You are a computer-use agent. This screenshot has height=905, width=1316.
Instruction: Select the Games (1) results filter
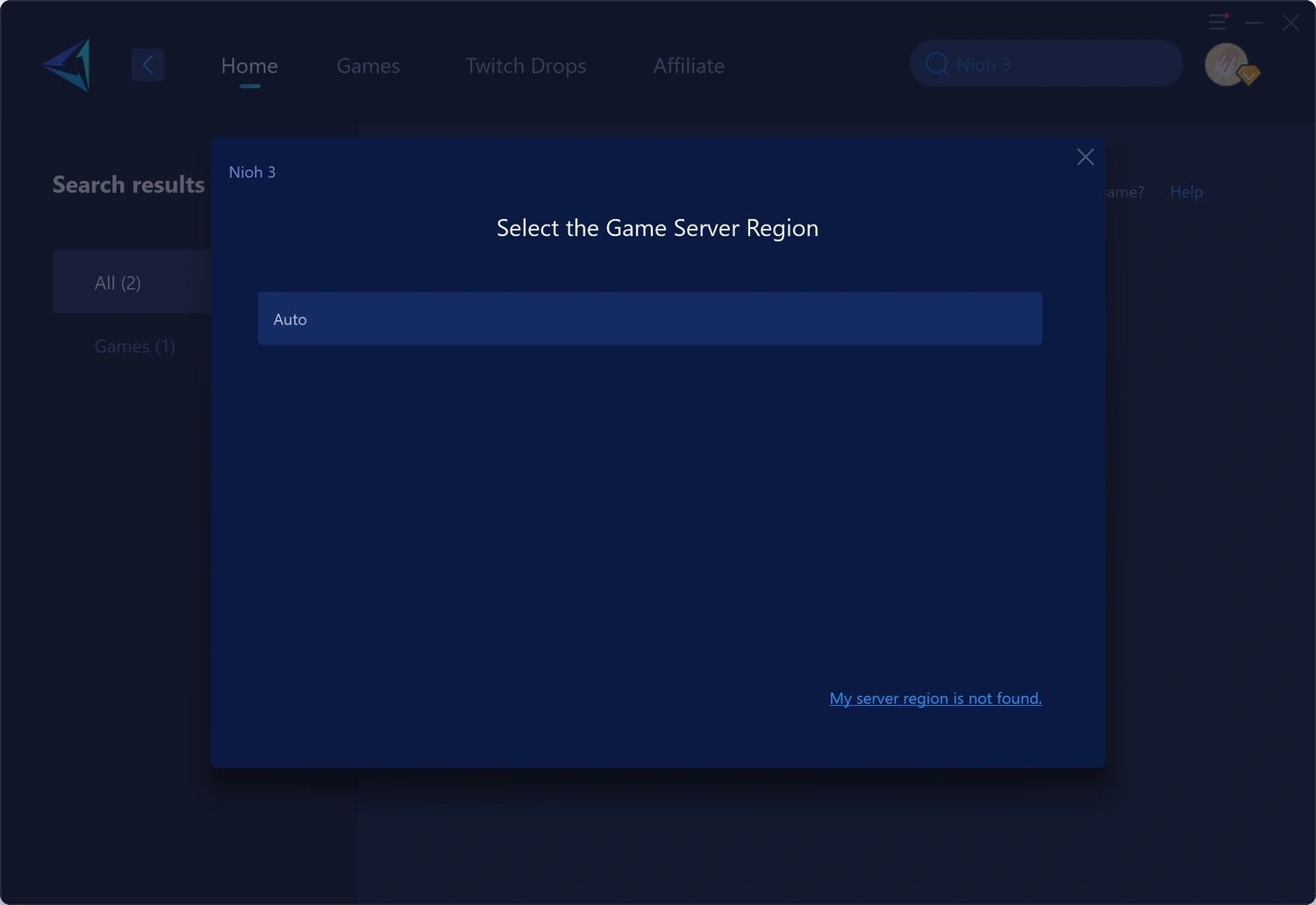tap(134, 346)
